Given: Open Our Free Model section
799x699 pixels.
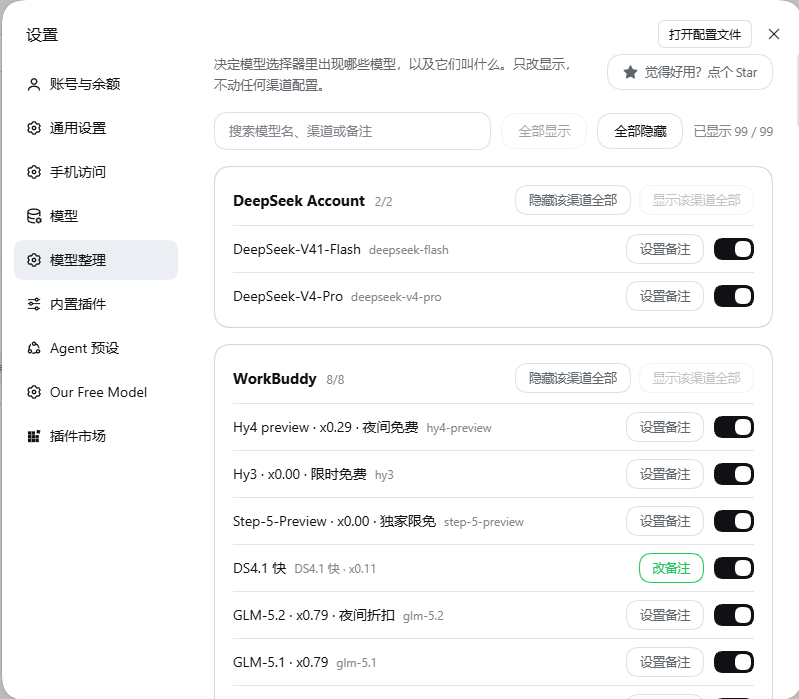Looking at the screenshot, I should (x=96, y=392).
